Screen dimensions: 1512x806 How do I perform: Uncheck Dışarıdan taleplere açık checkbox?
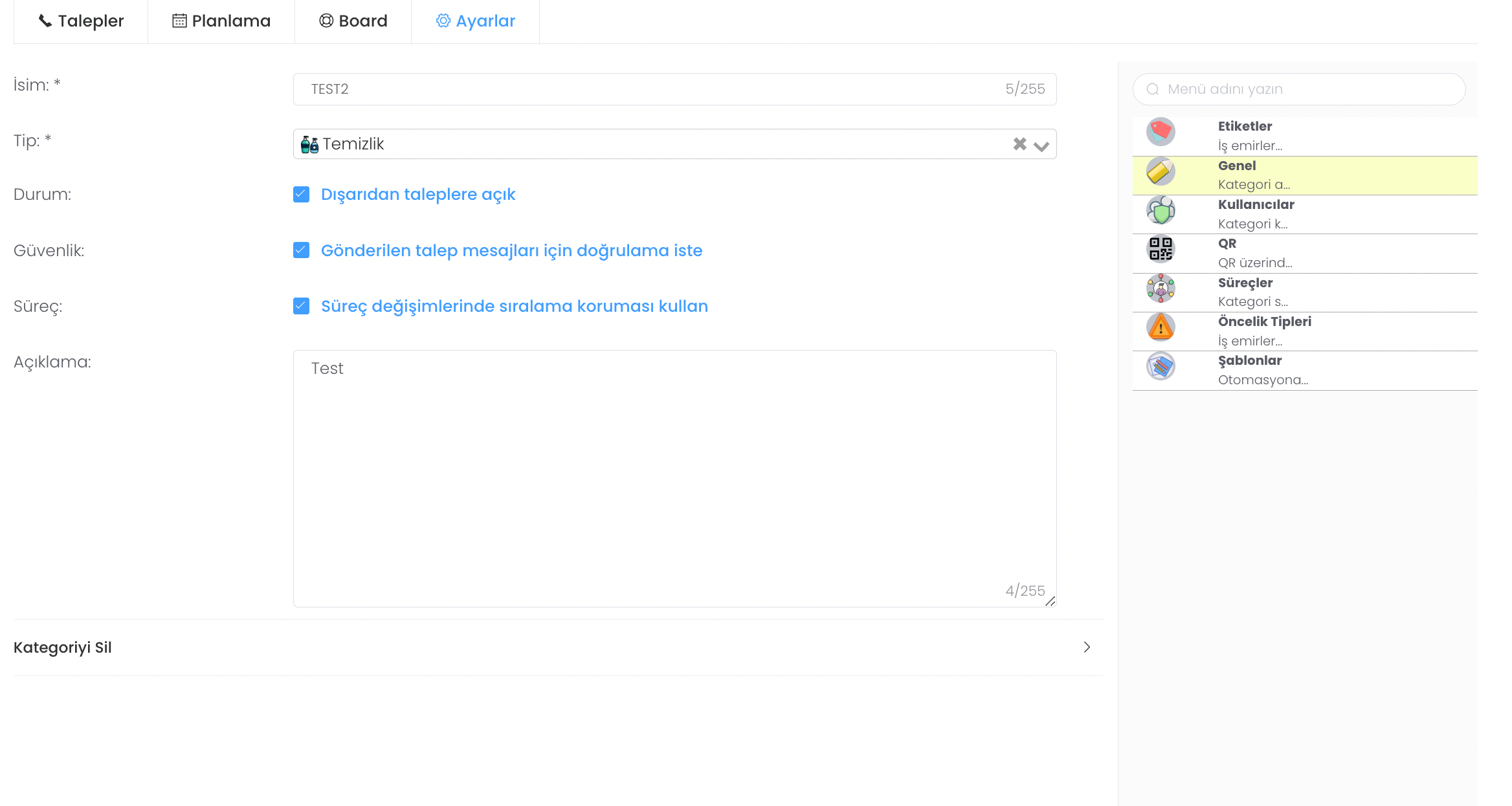[x=301, y=194]
